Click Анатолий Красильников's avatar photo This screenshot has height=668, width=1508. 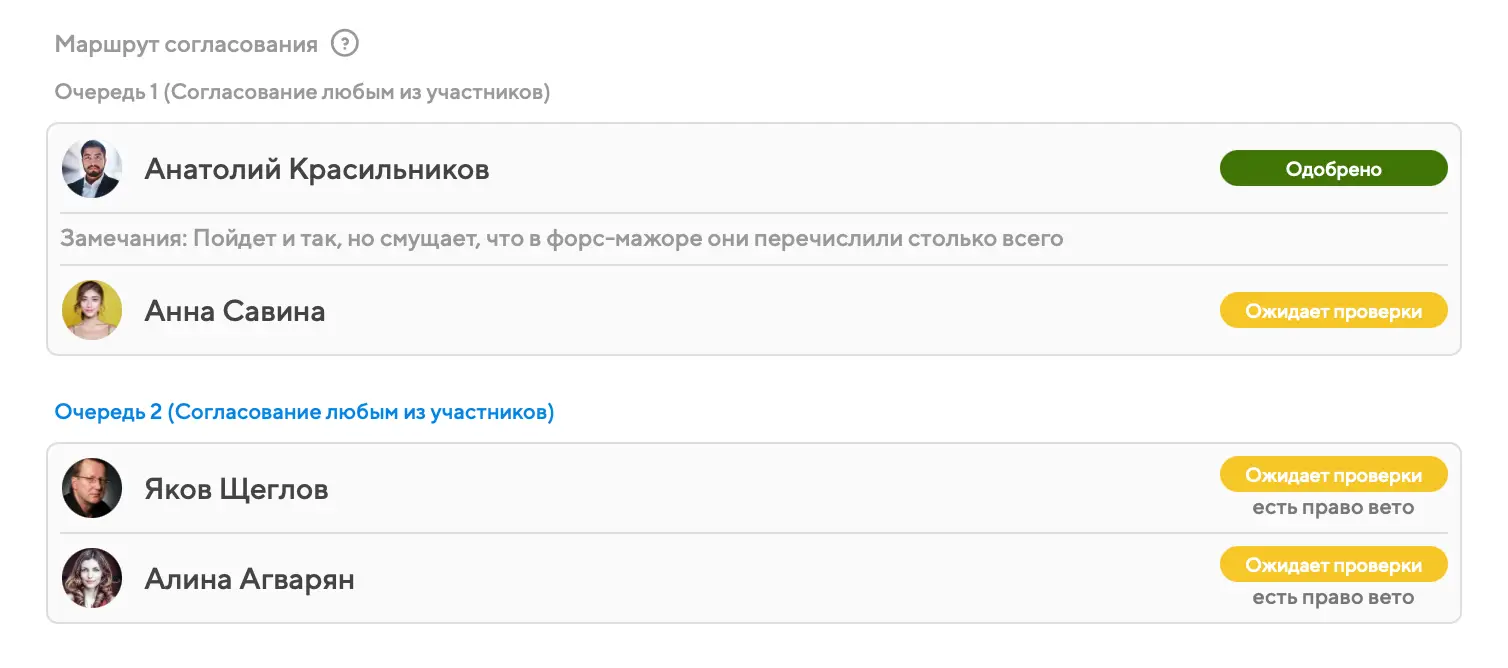(92, 168)
